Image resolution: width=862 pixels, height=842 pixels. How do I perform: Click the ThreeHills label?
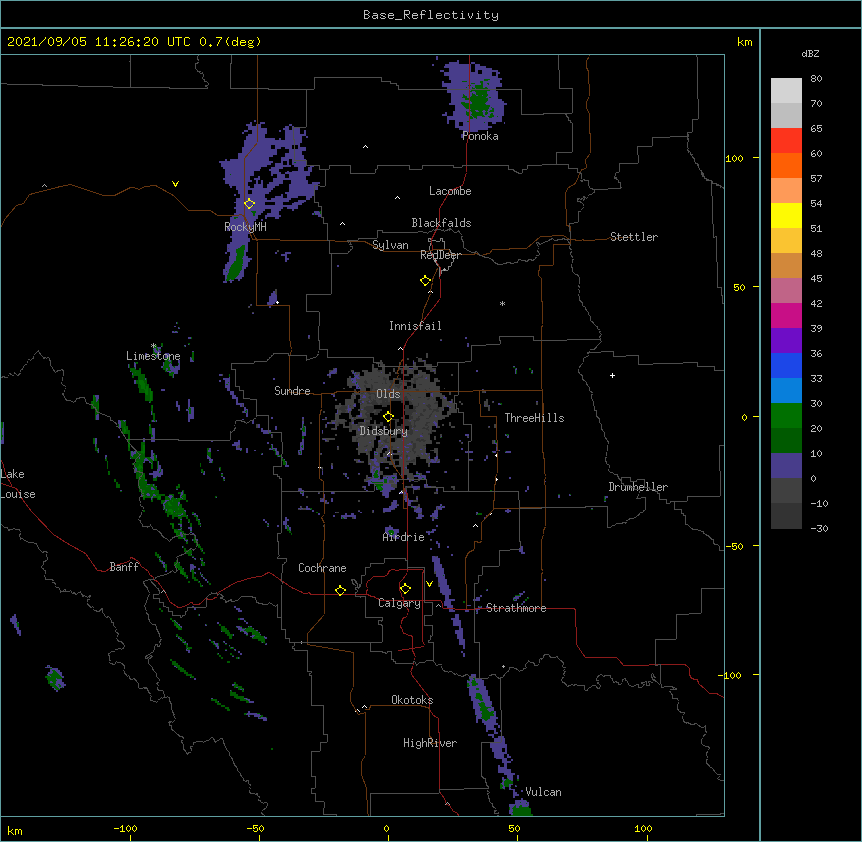point(534,418)
